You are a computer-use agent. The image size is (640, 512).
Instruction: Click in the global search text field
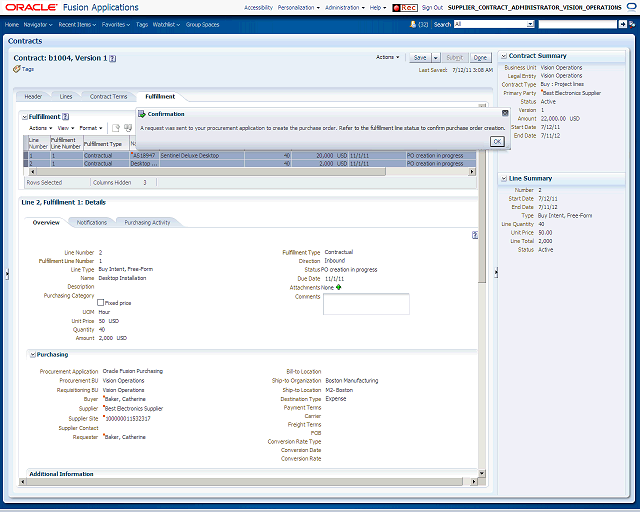click(578, 24)
